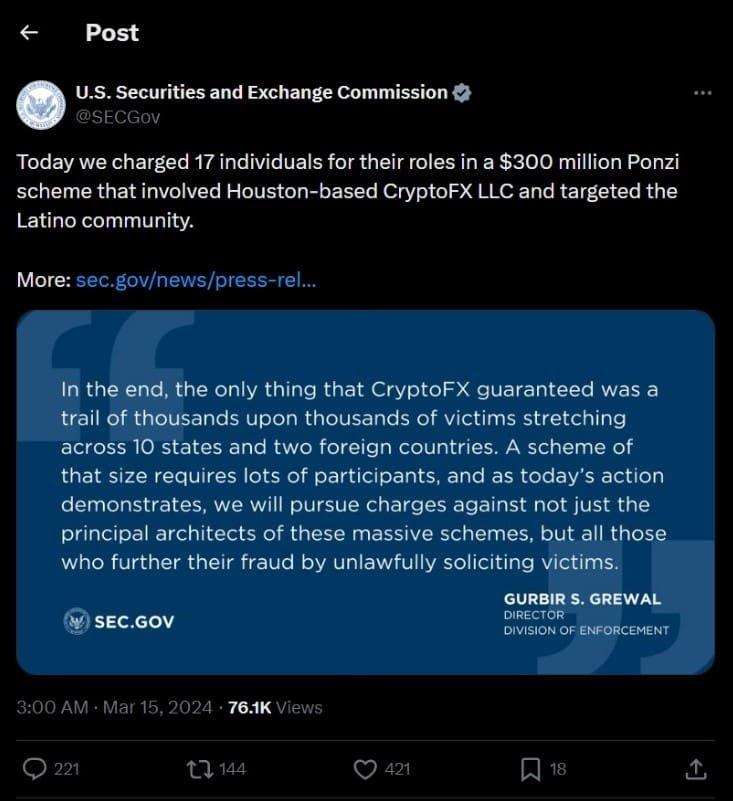This screenshot has height=801, width=733.
Task: Open the sec.gov press release link
Action: [195, 280]
